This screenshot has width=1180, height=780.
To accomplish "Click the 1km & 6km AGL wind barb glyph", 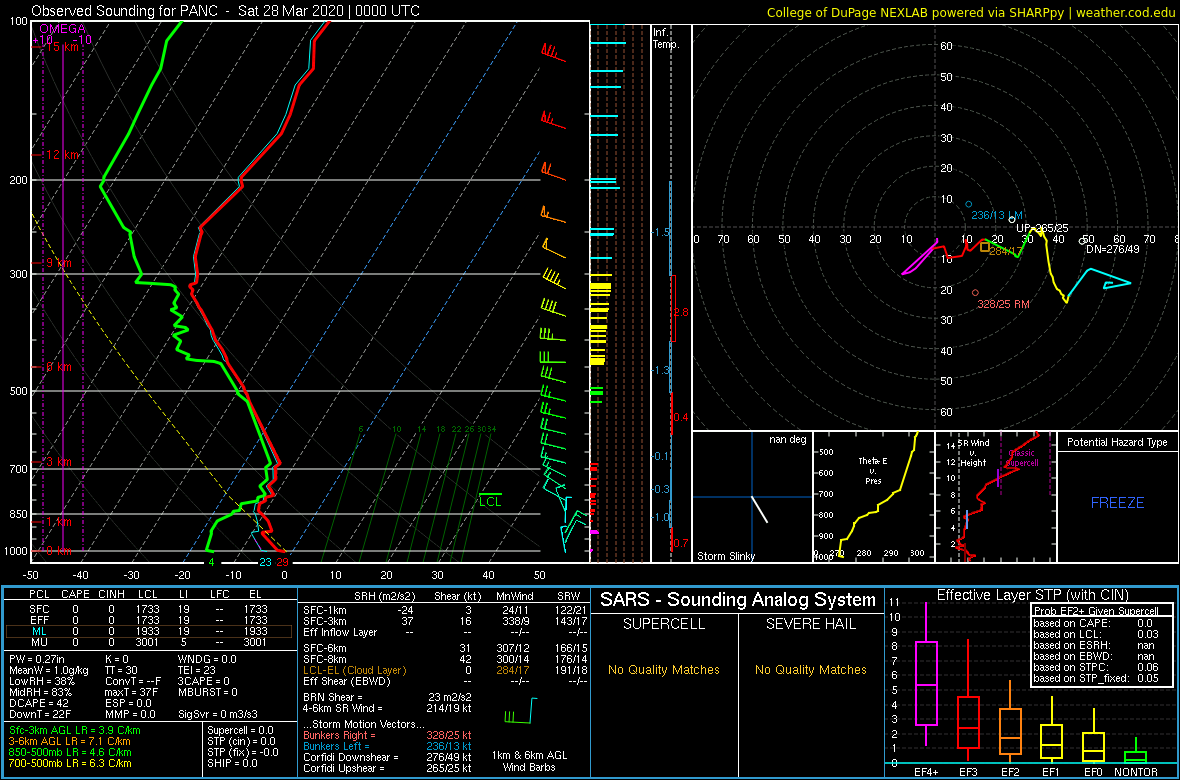I will (522, 710).
